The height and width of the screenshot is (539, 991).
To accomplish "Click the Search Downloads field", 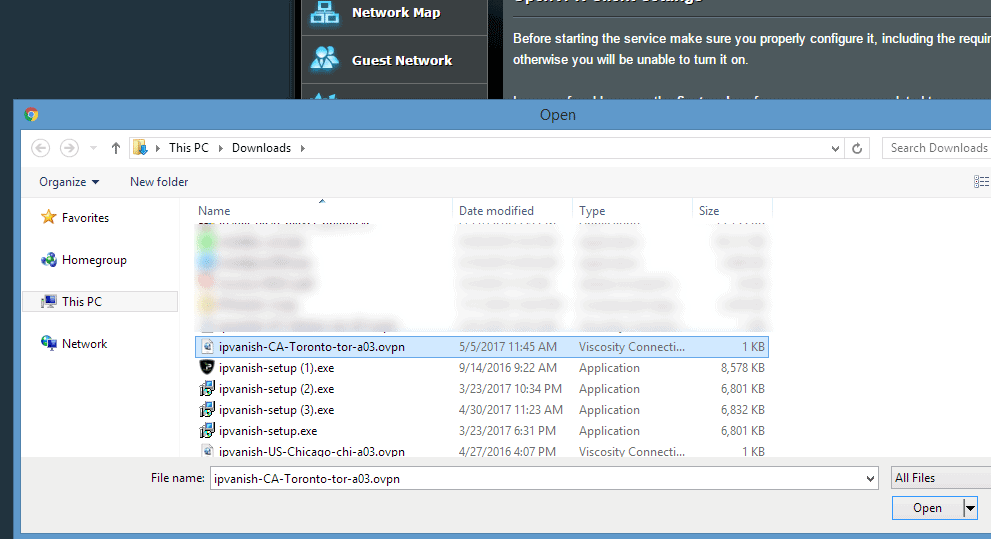I will point(938,148).
